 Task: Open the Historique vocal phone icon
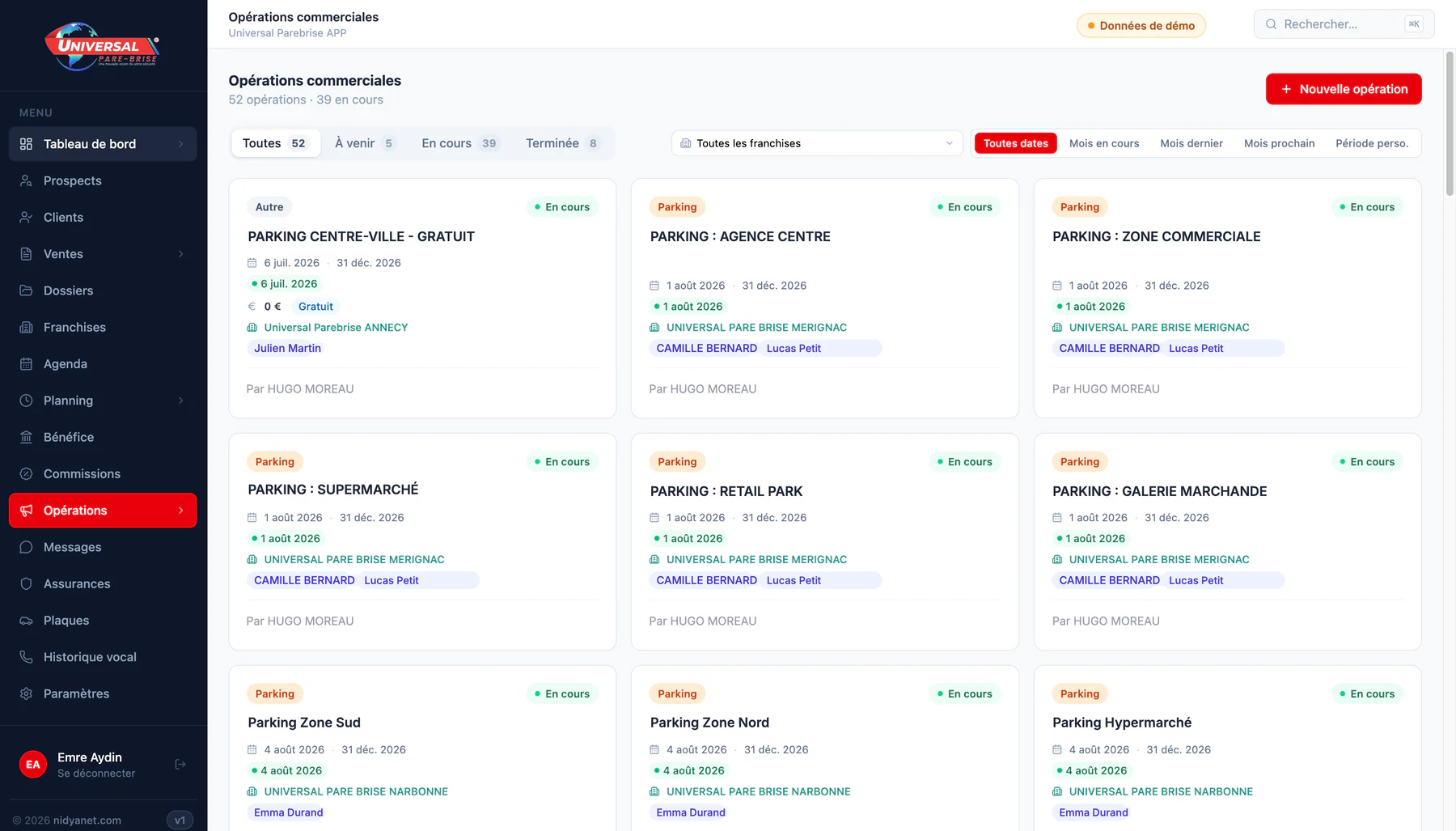[x=26, y=657]
